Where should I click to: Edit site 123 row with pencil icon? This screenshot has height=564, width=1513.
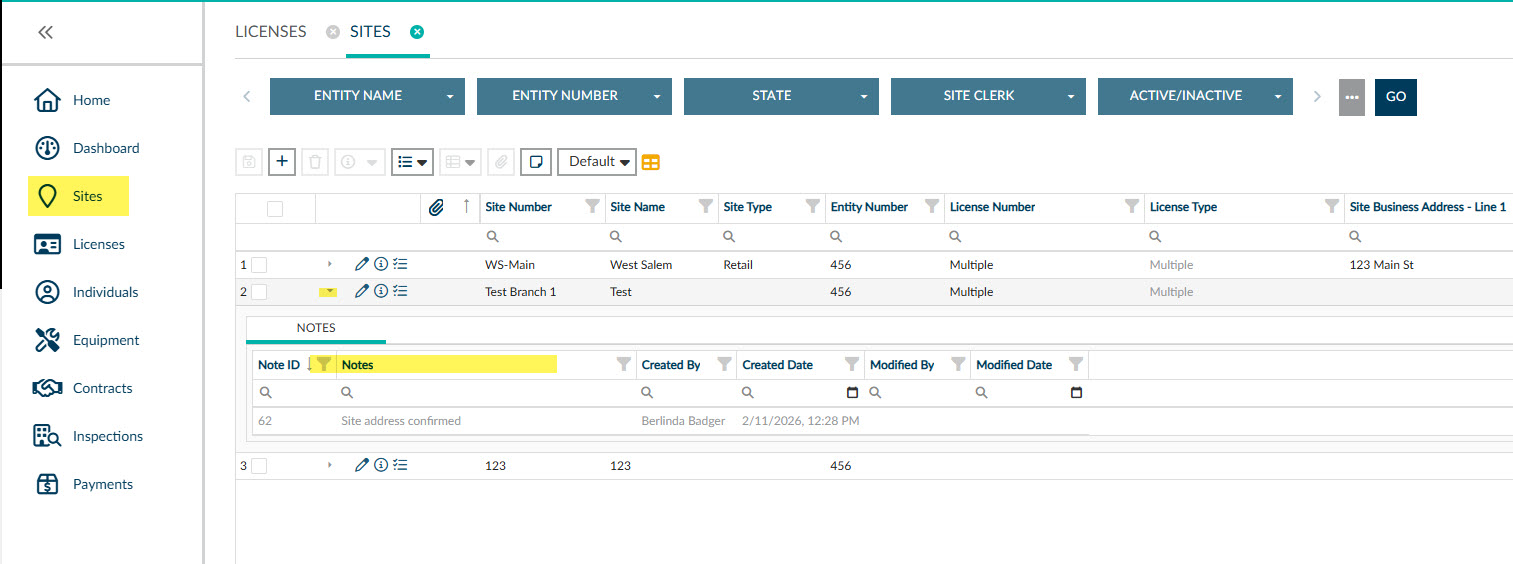362,465
